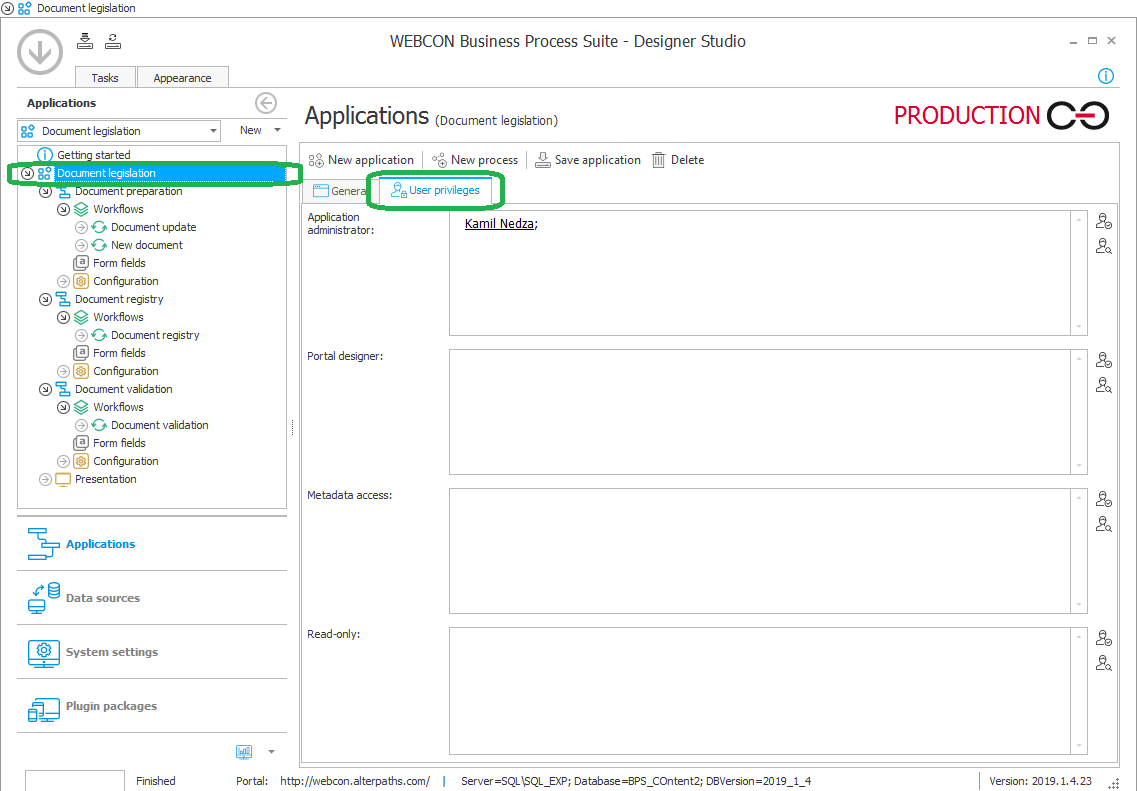Click inside the Portal designer field
1137x791 pixels.
pos(760,412)
